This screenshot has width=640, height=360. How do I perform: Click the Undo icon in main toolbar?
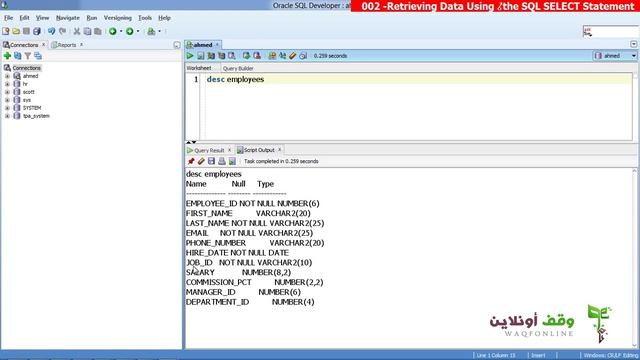51,31
